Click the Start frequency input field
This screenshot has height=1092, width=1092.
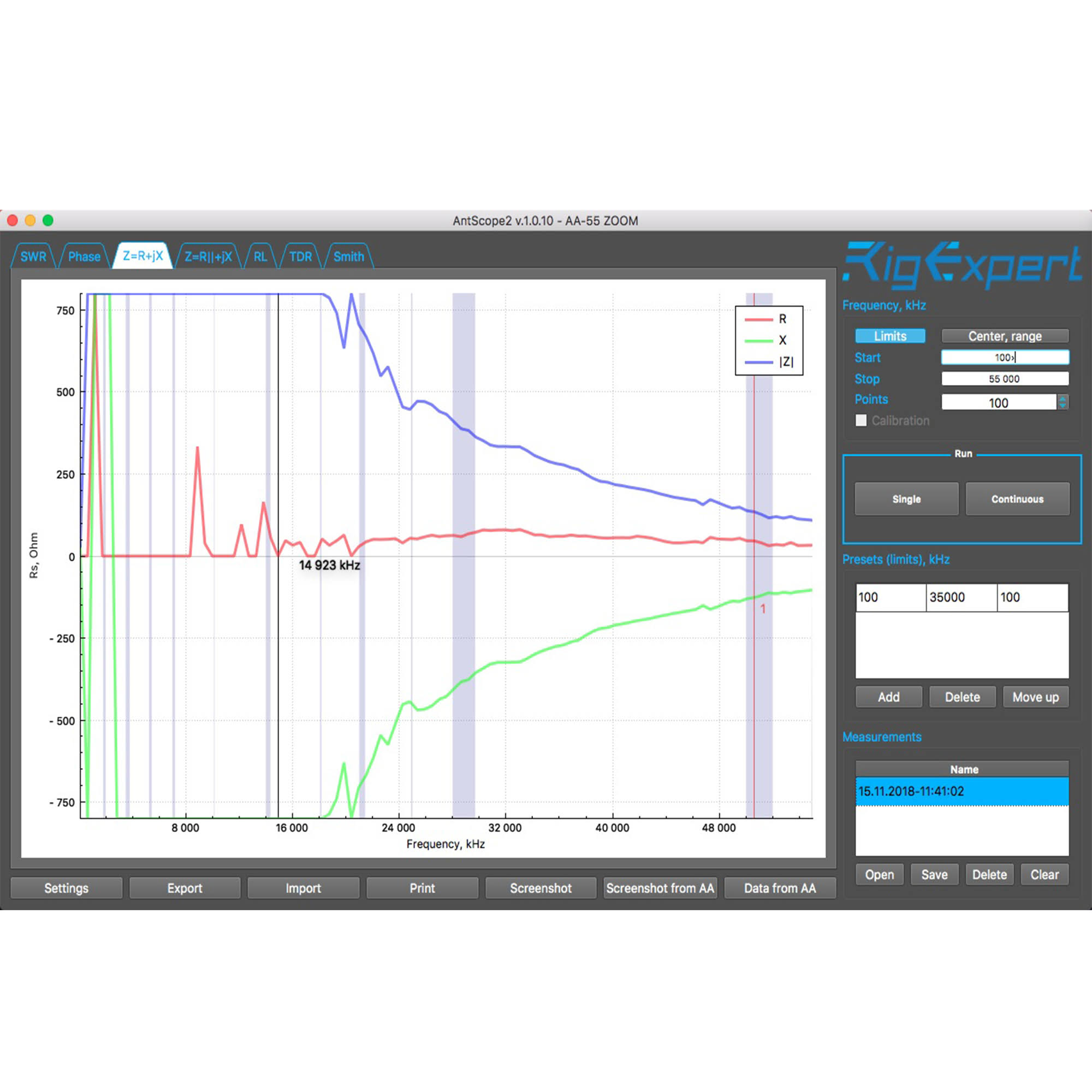tap(1005, 357)
